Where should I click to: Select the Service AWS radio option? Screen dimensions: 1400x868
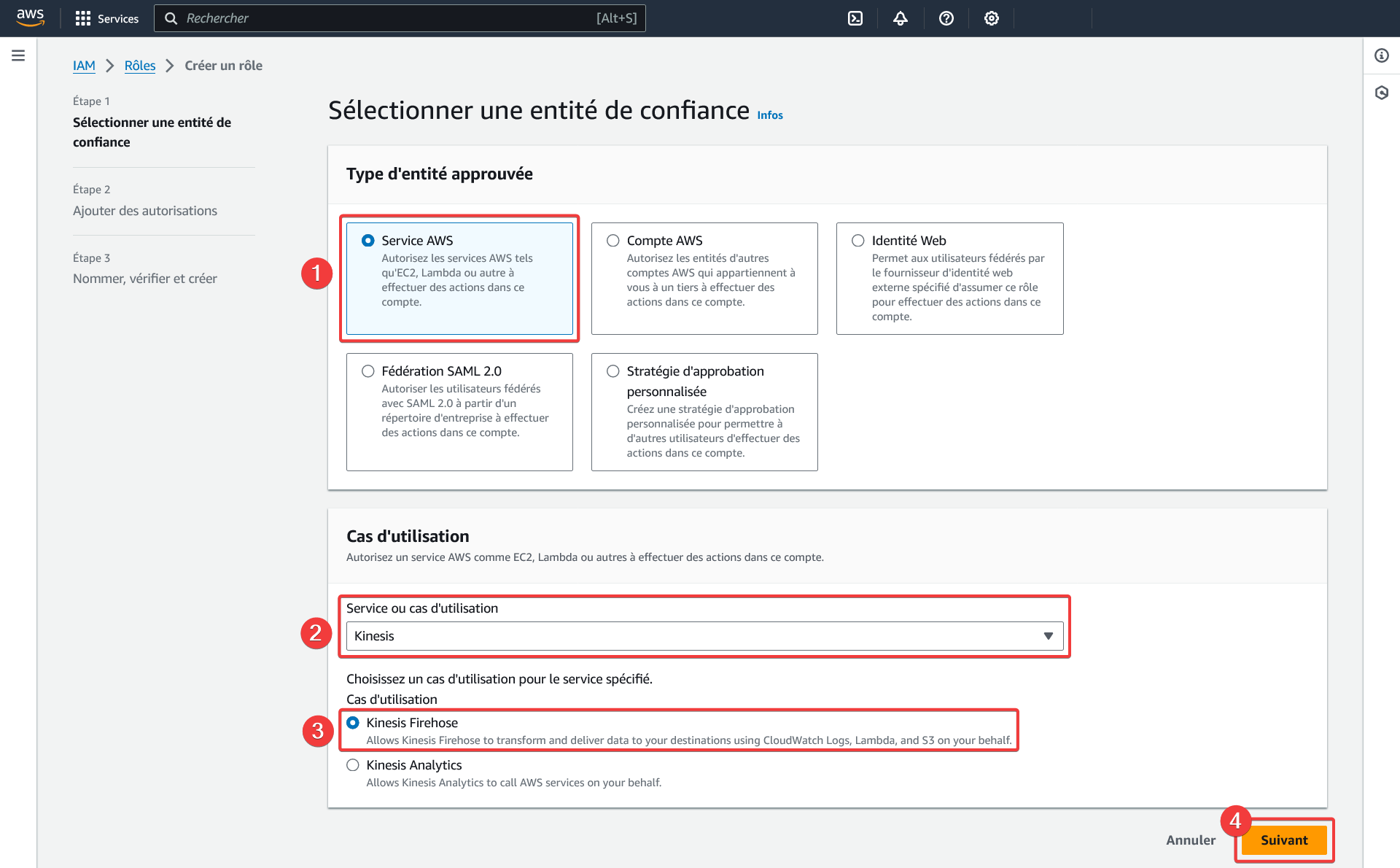point(368,241)
